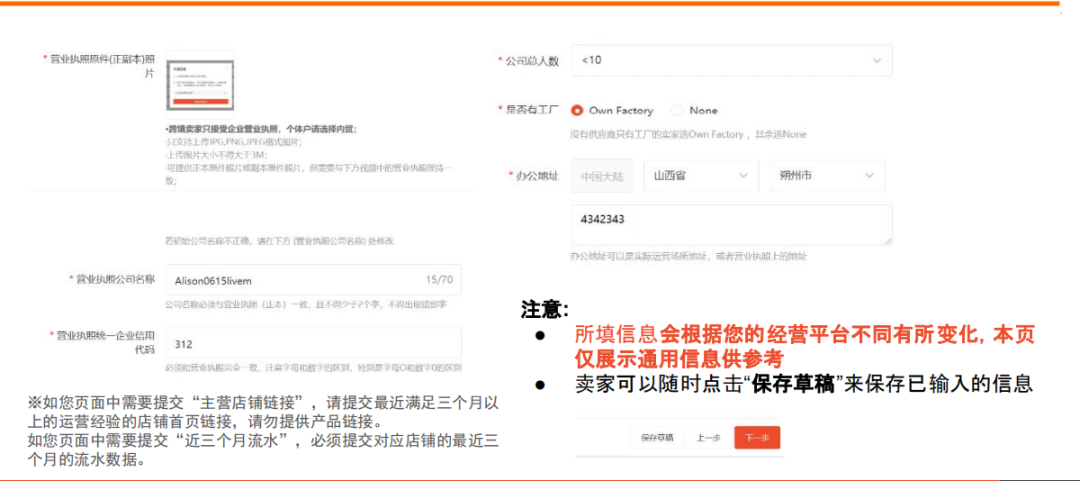Click the chevron arrow beside 山西省

pyautogui.click(x=742, y=176)
